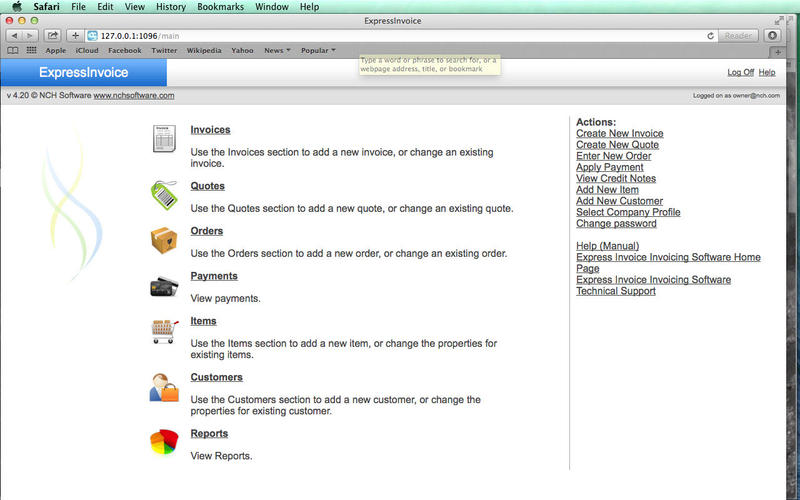Open the Items section link
Screen dimensions: 800x500
(203, 321)
